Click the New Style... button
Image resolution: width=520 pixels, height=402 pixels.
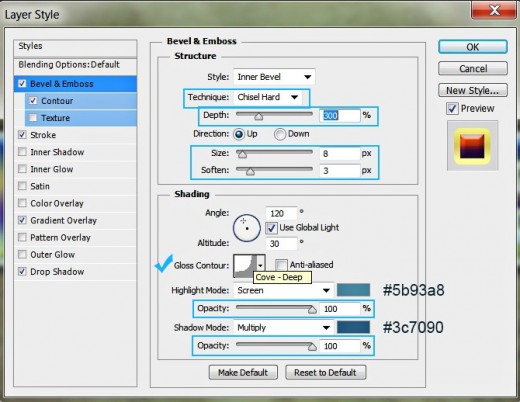pos(473,90)
